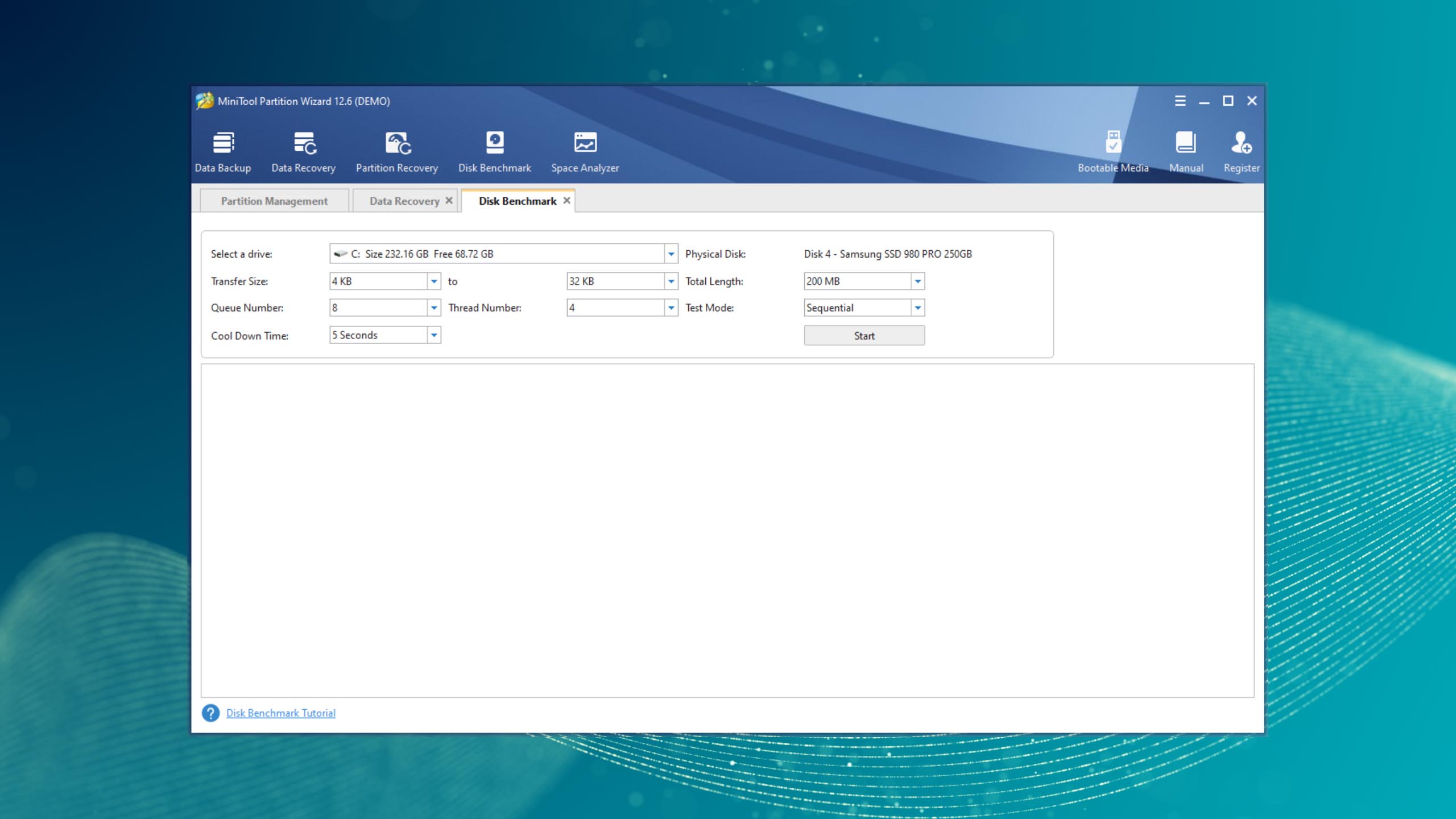Screen dimensions: 1456x819
Task: Click the Disk Benchmark toolbar icon
Action: pos(494,152)
